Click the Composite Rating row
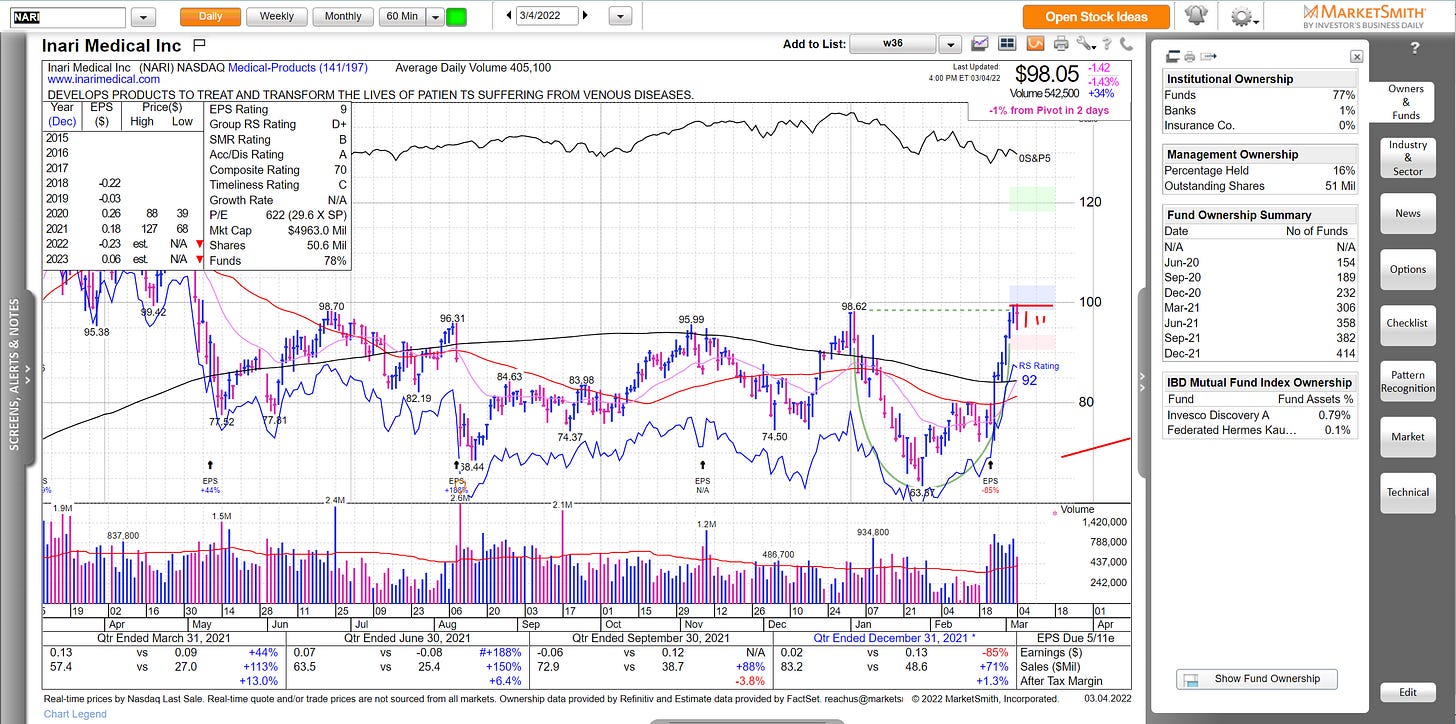1456x724 pixels. [x=277, y=169]
